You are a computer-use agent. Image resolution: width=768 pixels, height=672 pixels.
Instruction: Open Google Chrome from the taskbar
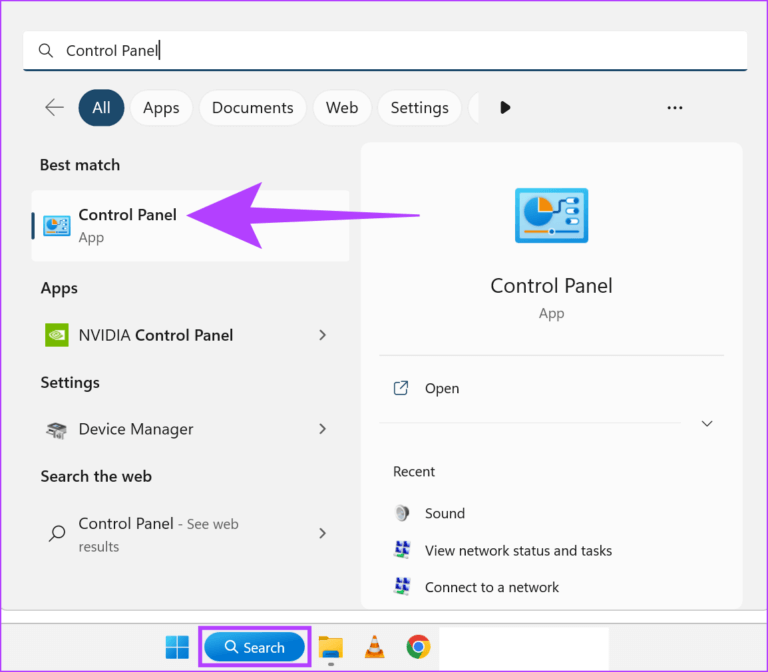click(418, 647)
